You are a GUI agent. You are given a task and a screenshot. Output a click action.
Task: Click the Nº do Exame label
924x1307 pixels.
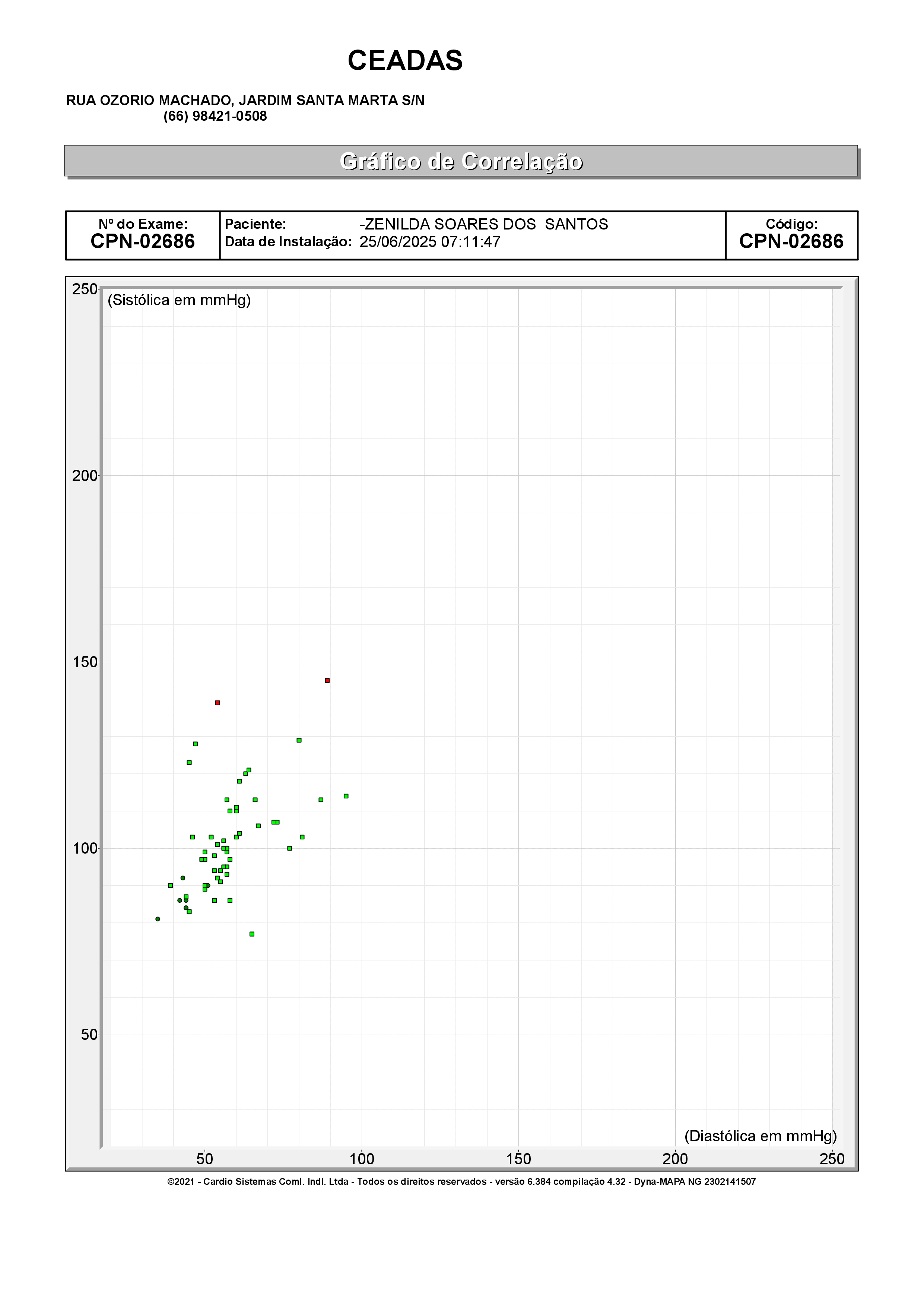pos(143,224)
